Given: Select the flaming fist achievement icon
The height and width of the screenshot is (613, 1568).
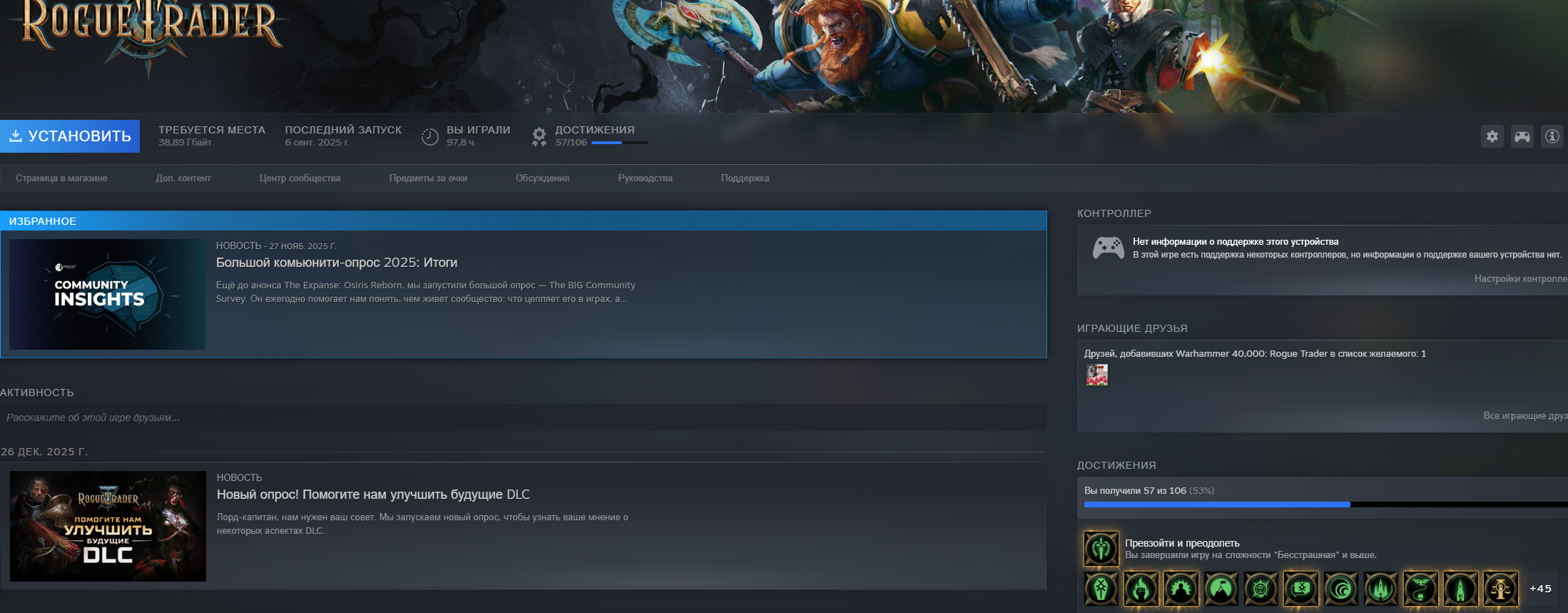Looking at the screenshot, I should 1141,589.
